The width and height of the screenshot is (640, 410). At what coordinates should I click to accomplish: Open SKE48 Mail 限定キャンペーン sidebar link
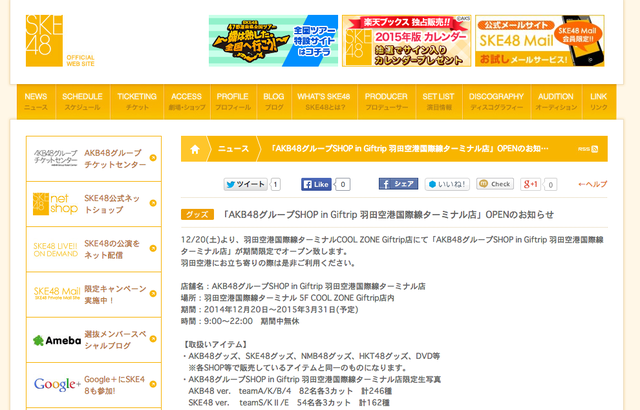point(94,295)
